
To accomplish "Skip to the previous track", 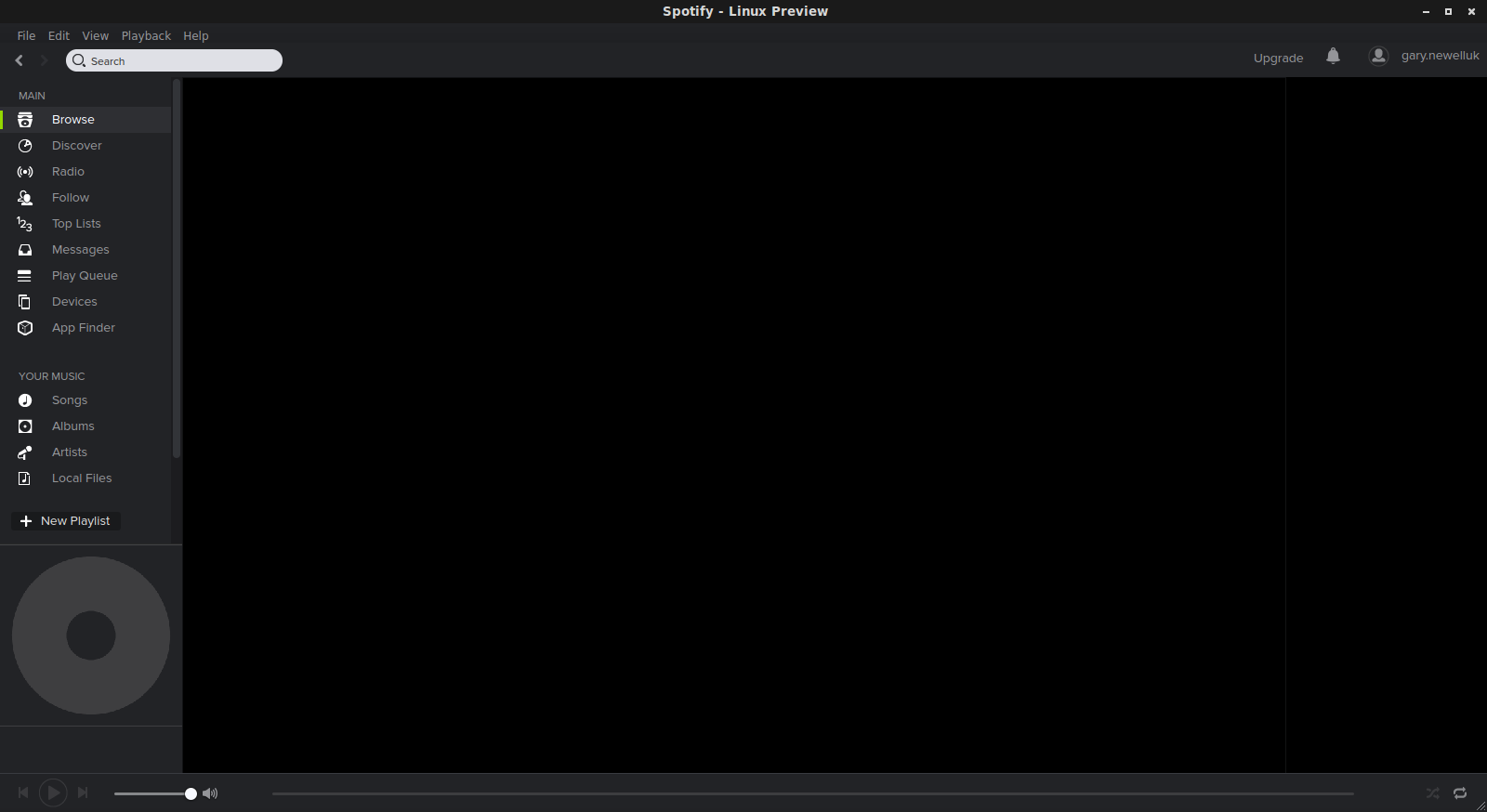I will click(23, 792).
